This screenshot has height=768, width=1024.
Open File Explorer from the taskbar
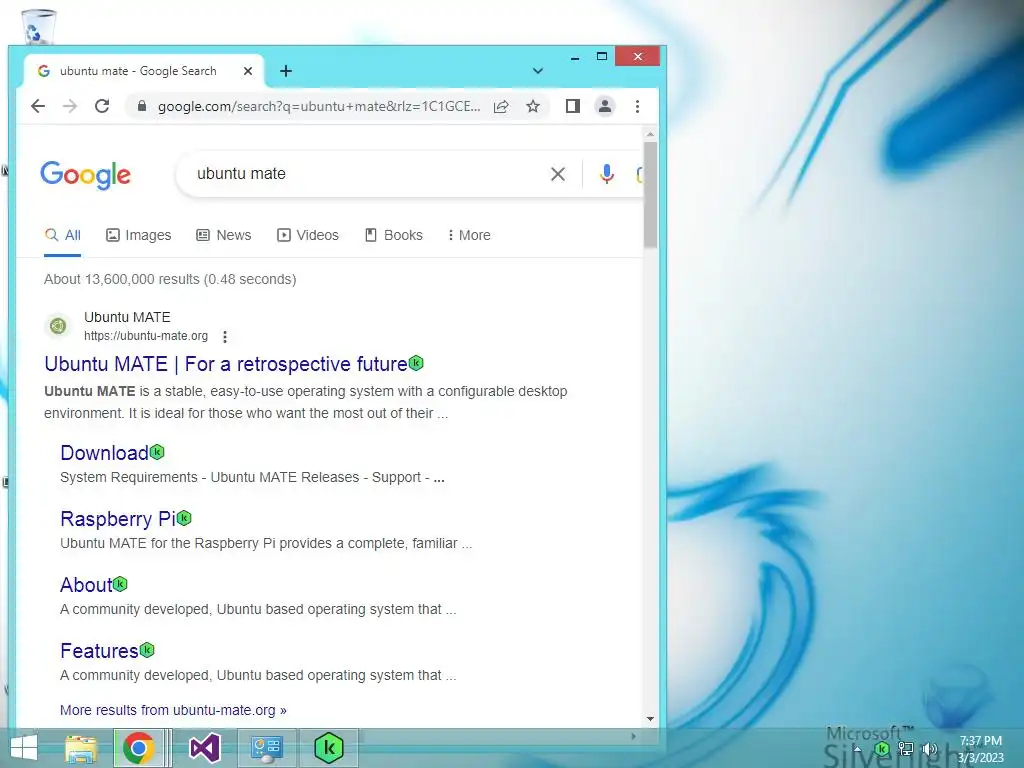pyautogui.click(x=81, y=748)
